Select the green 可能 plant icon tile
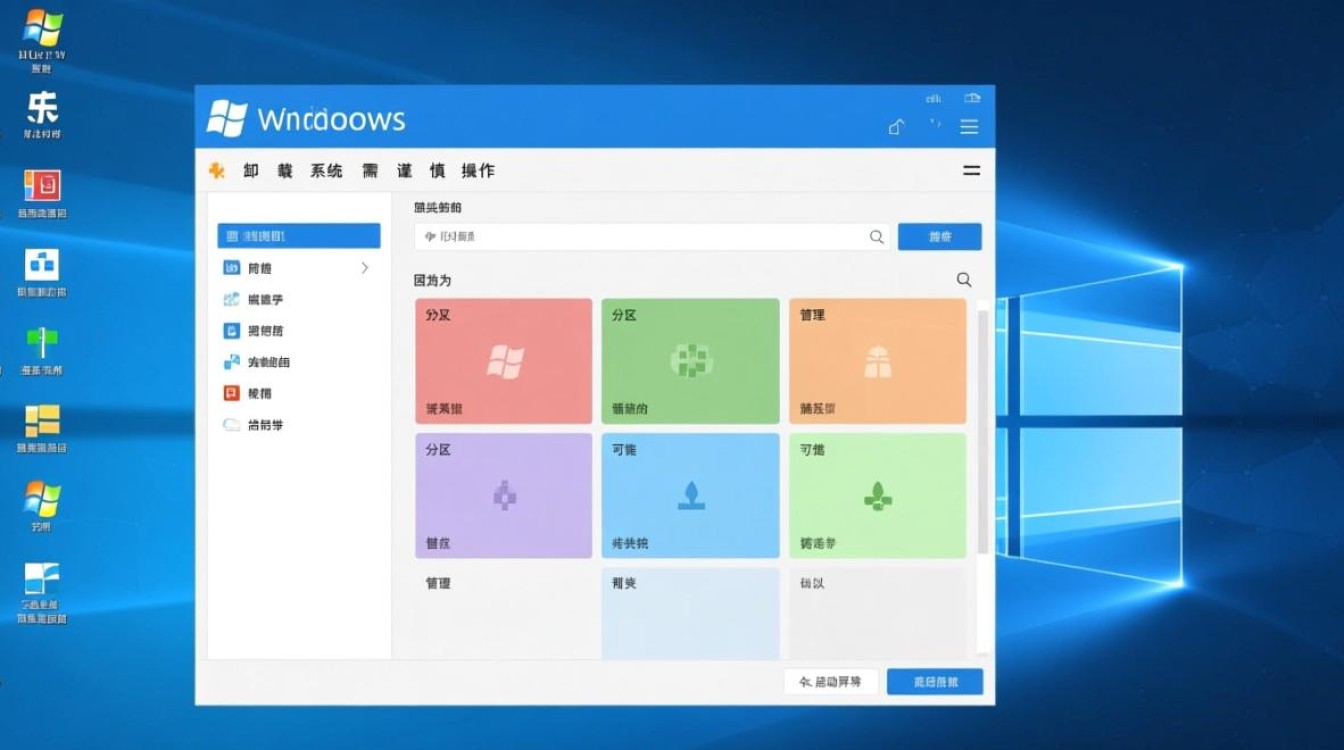Image resolution: width=1344 pixels, height=750 pixels. (x=877, y=494)
